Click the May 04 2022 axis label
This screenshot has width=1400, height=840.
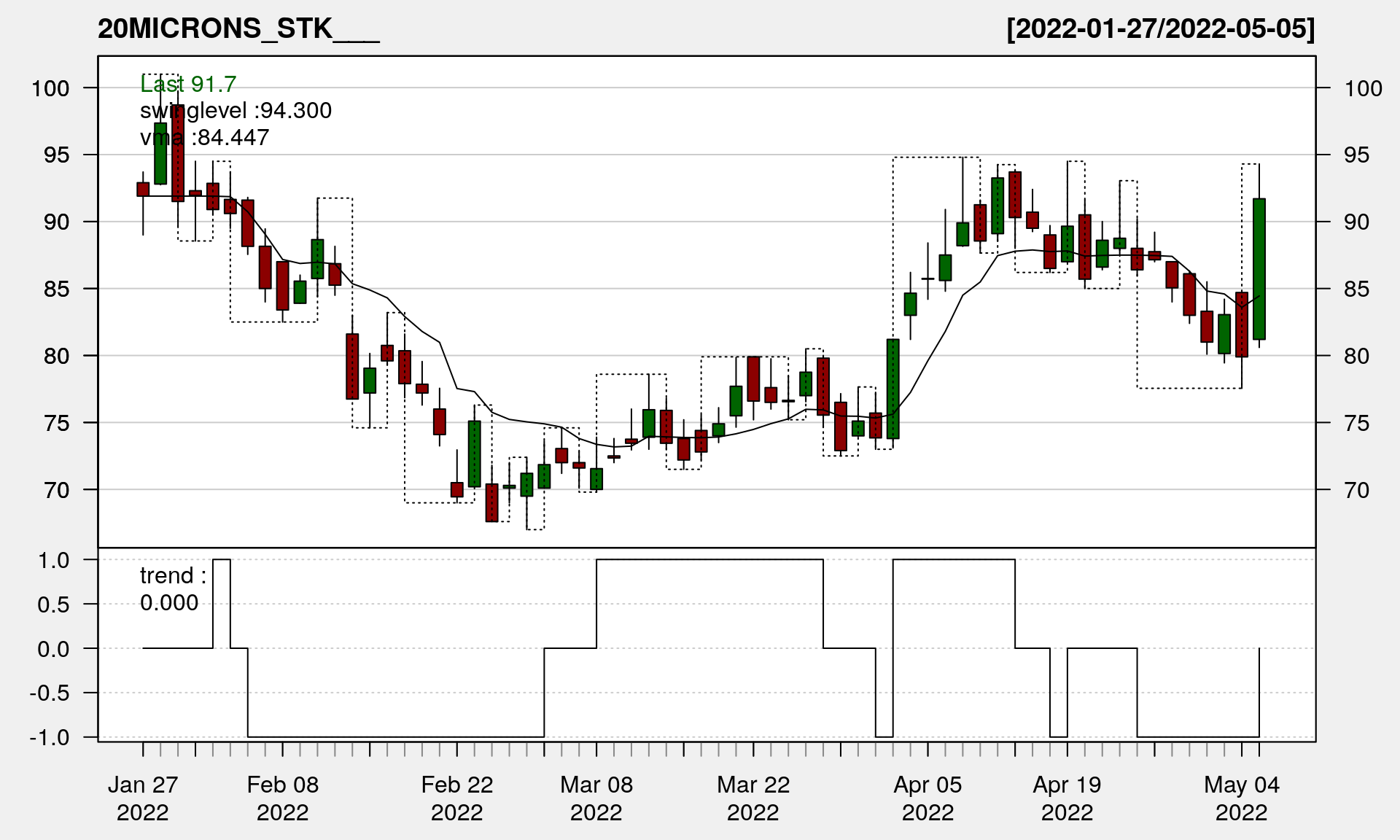tap(1241, 798)
